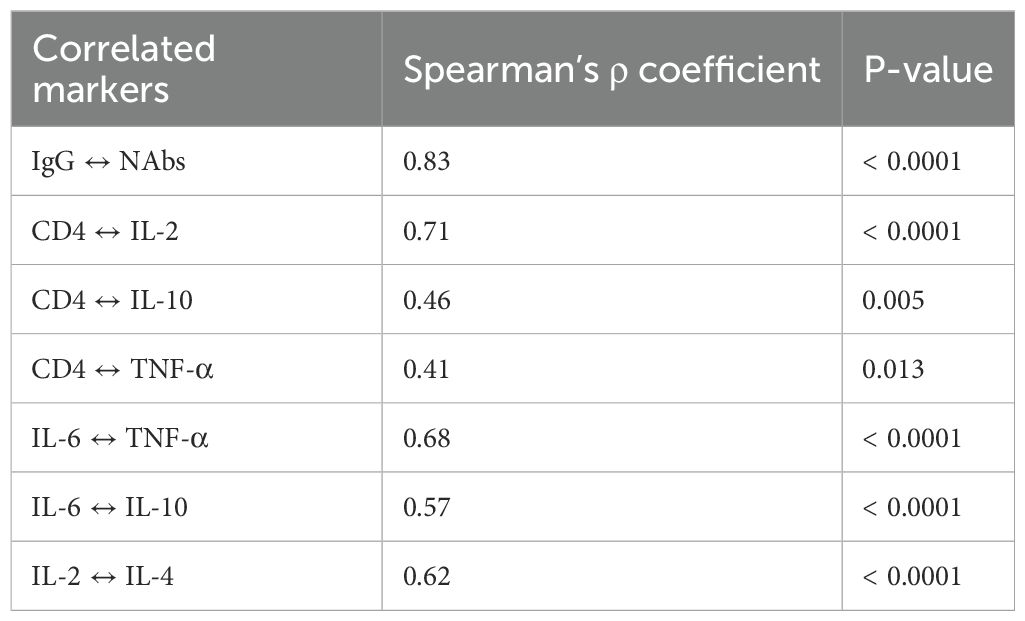Click the 0.68 coefficient value
The image size is (1025, 621).
pyautogui.click(x=426, y=438)
